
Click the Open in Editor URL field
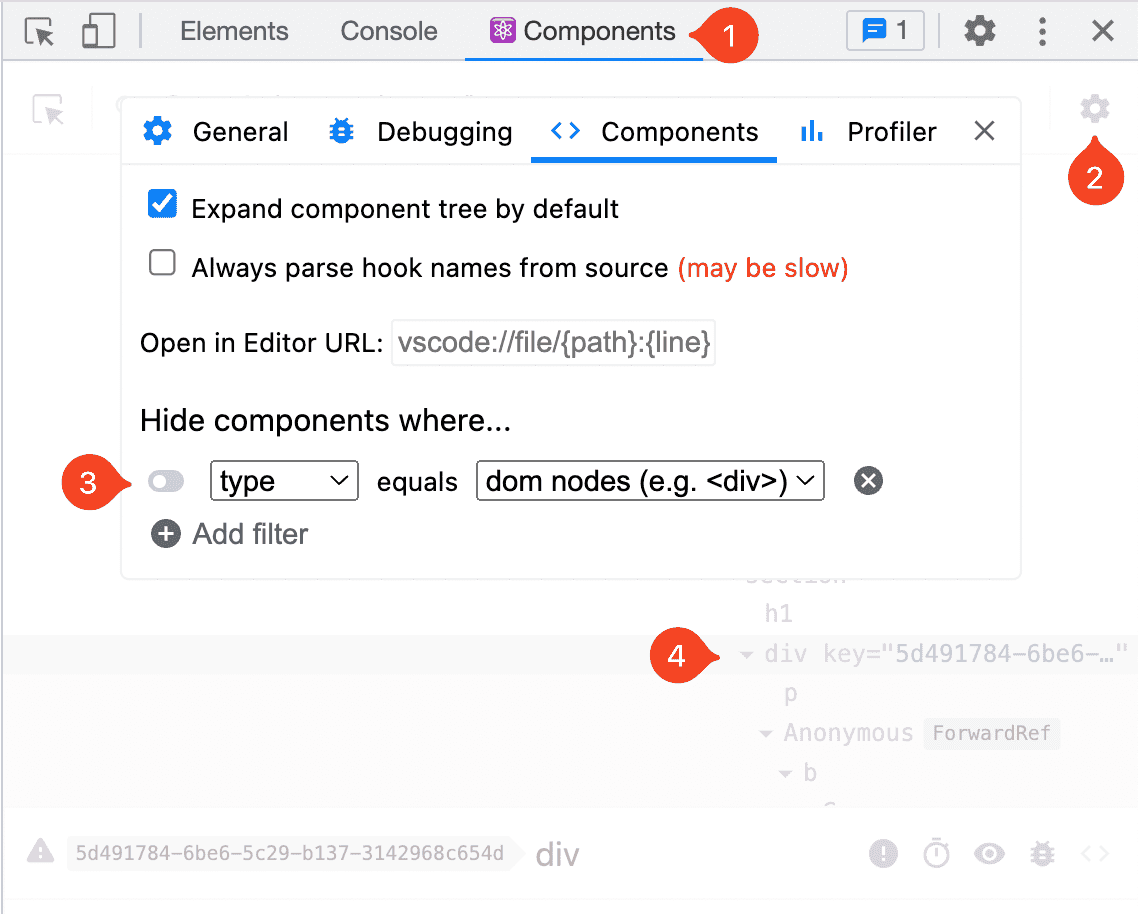click(x=553, y=342)
